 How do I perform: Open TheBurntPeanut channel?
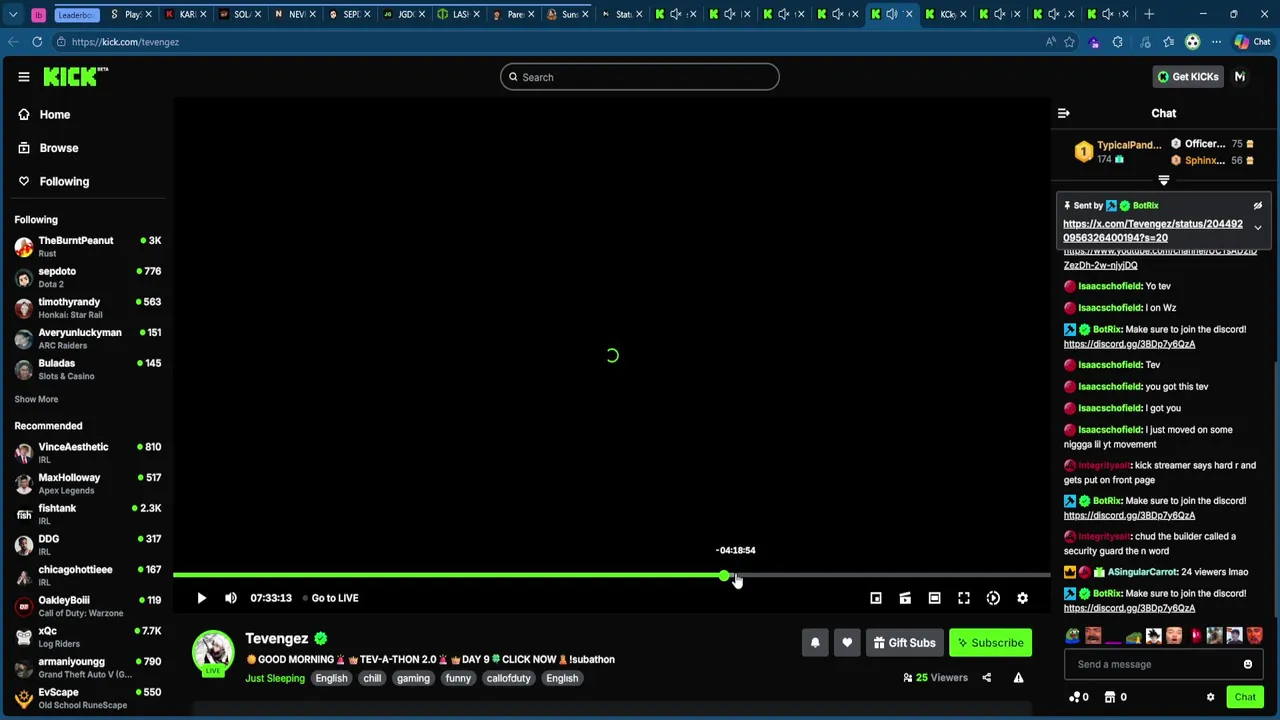(x=88, y=247)
